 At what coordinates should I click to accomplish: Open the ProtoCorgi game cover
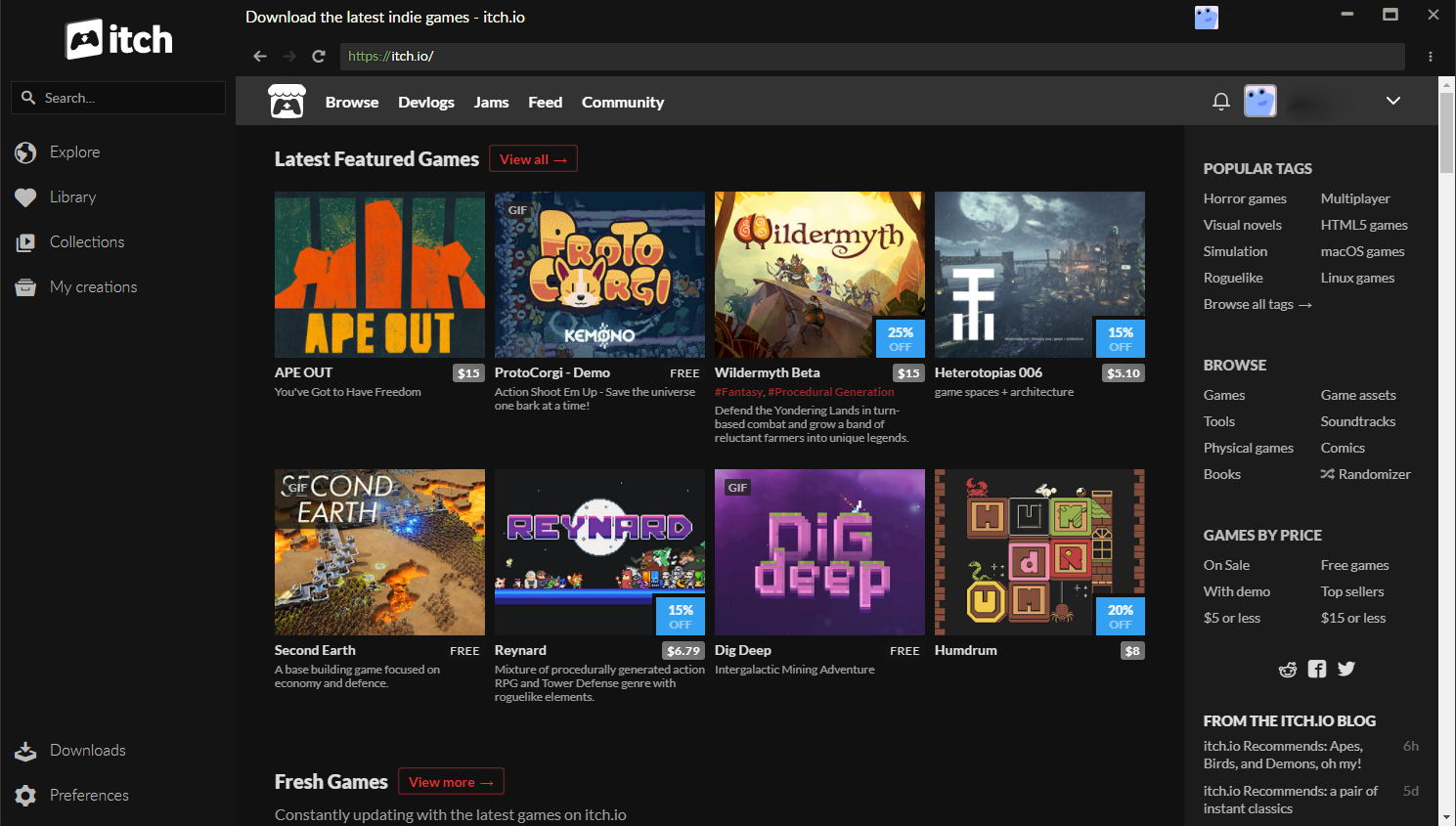click(x=599, y=275)
